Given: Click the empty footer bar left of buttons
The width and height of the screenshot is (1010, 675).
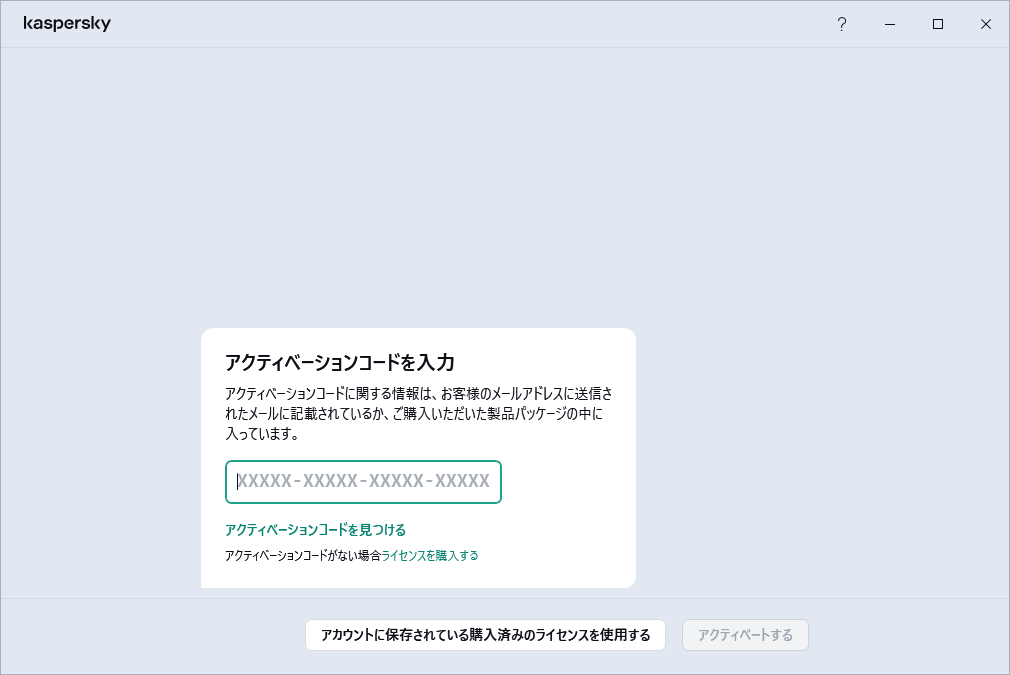Looking at the screenshot, I should [150, 635].
